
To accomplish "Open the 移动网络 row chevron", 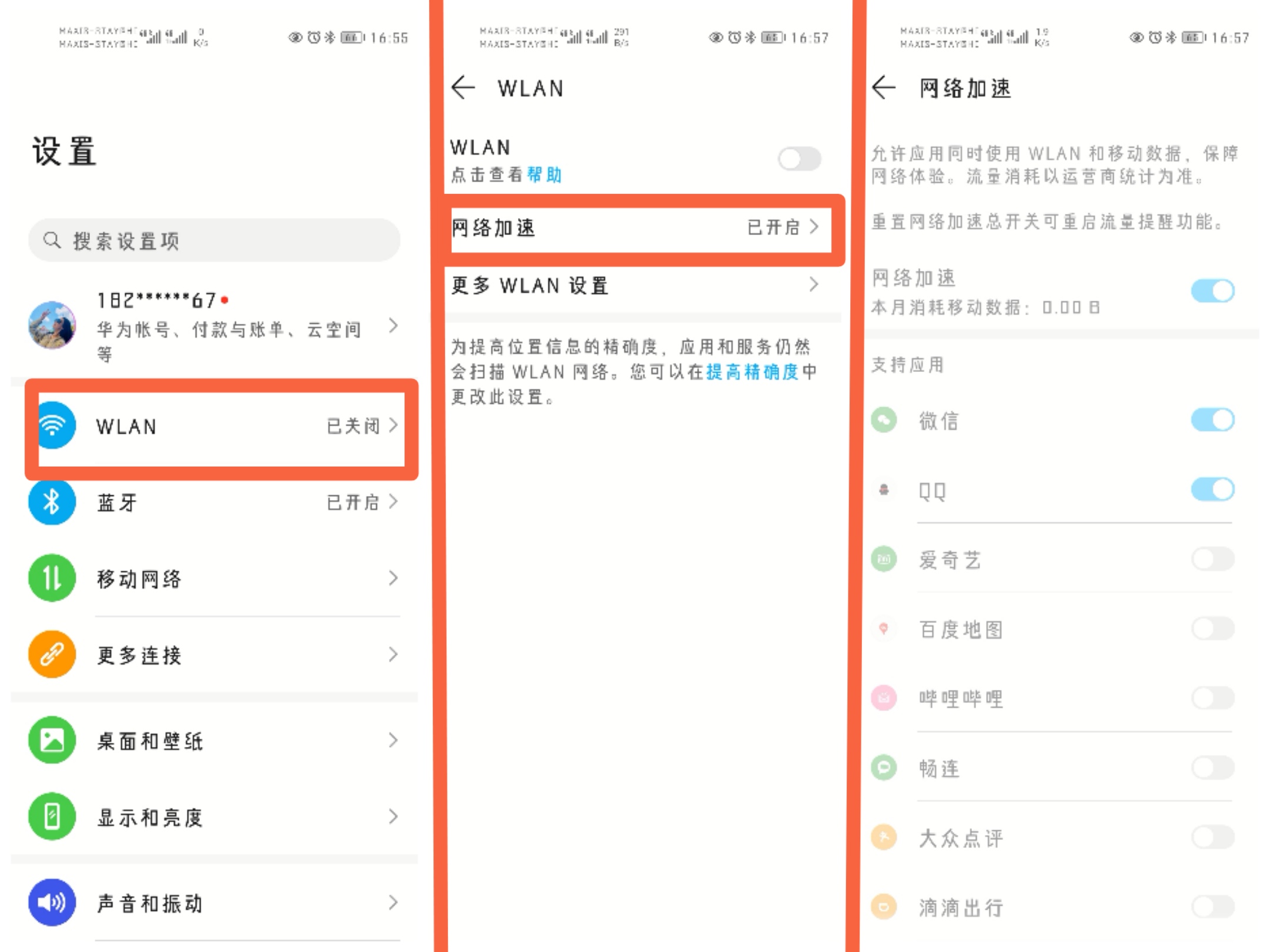I will coord(394,578).
